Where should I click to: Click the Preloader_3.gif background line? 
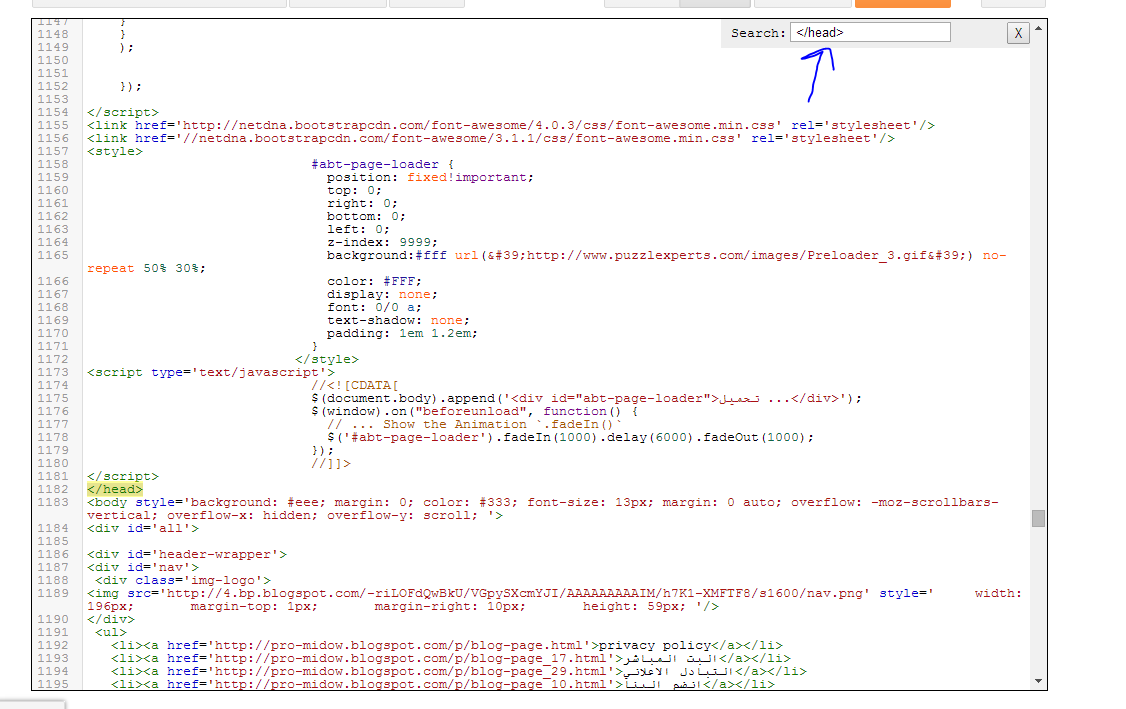point(546,261)
